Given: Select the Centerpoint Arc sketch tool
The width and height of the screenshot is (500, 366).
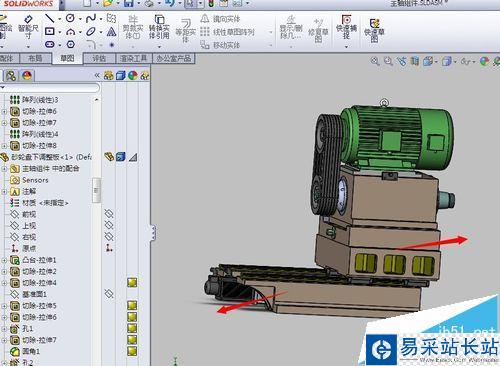Looking at the screenshot, I should coord(70,32).
